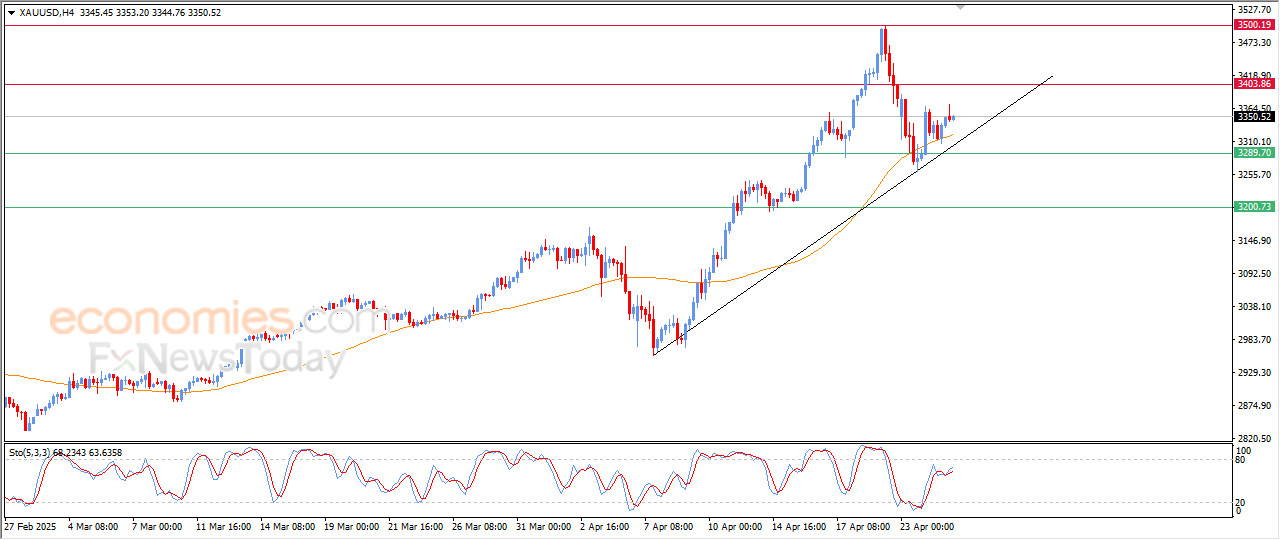Click the dropdown triangle beside XAUUSD,H4
1280x540 pixels.
coord(11,13)
